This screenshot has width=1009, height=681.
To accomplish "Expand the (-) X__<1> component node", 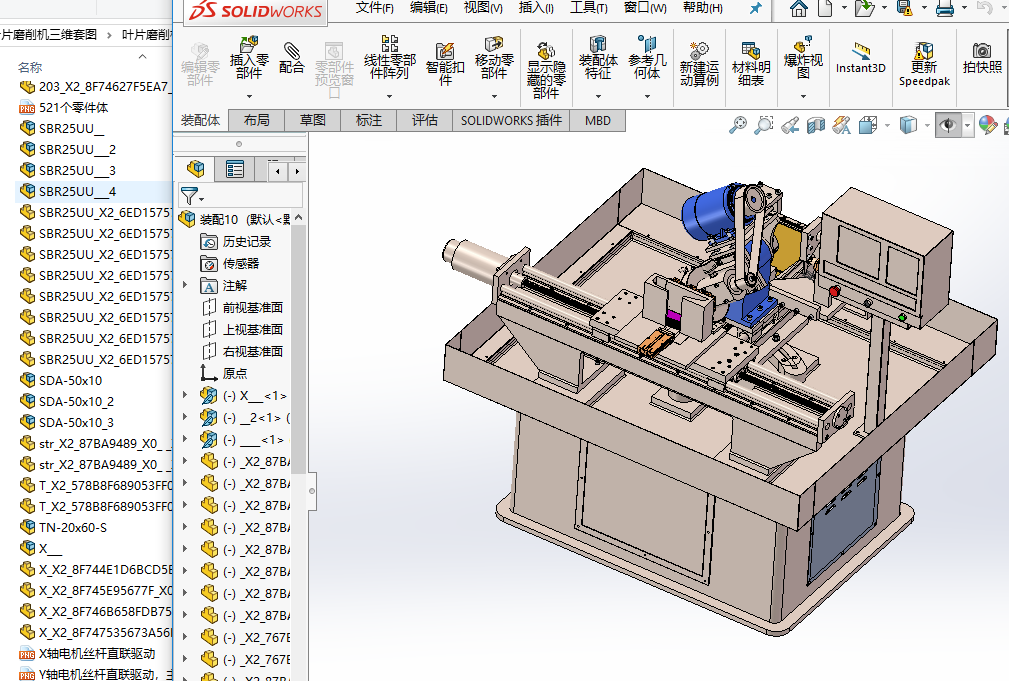I will coord(185,395).
